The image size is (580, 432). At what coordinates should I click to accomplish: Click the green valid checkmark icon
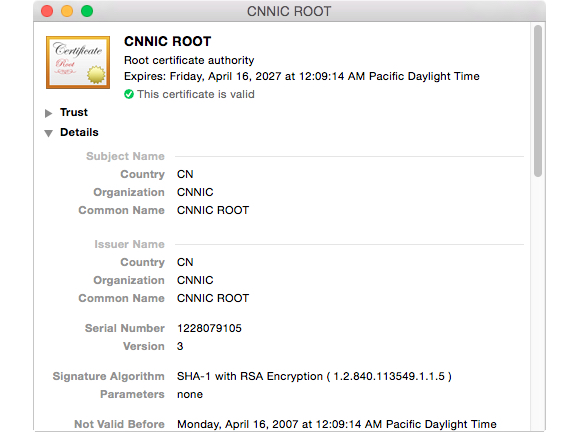129,94
